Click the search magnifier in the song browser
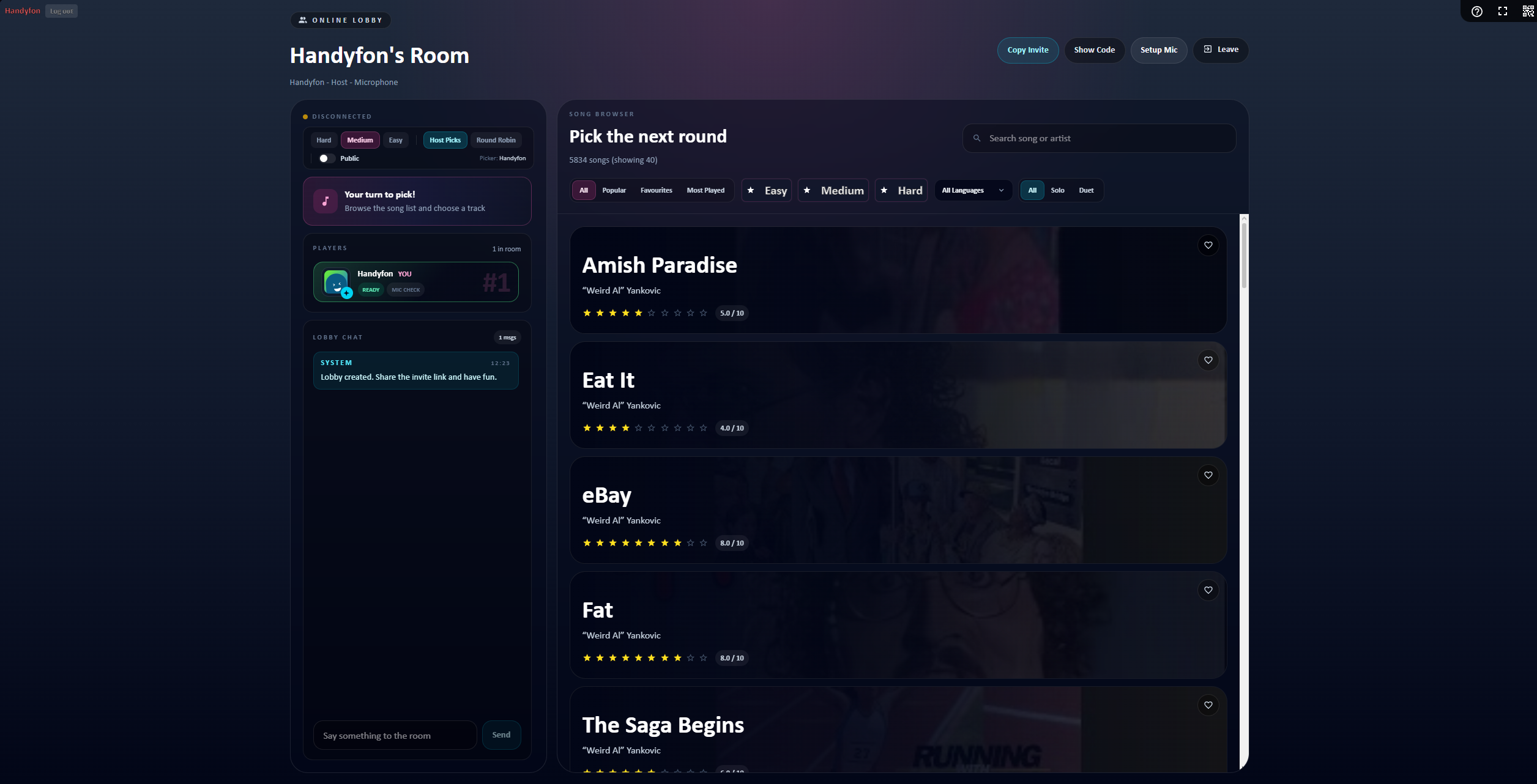Screen dimensions: 1537x784 click(977, 138)
